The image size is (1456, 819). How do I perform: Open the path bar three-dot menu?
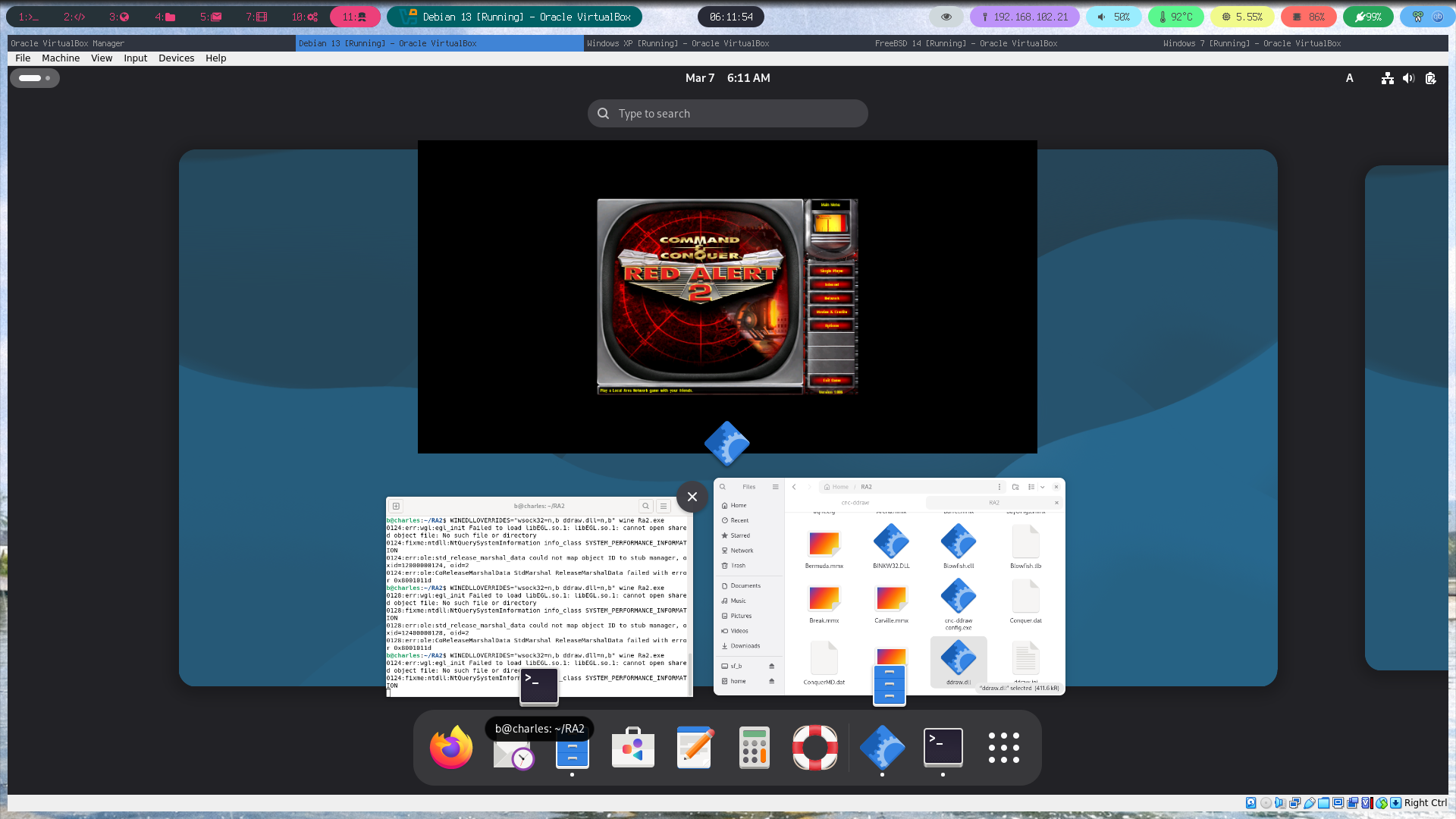click(x=999, y=486)
